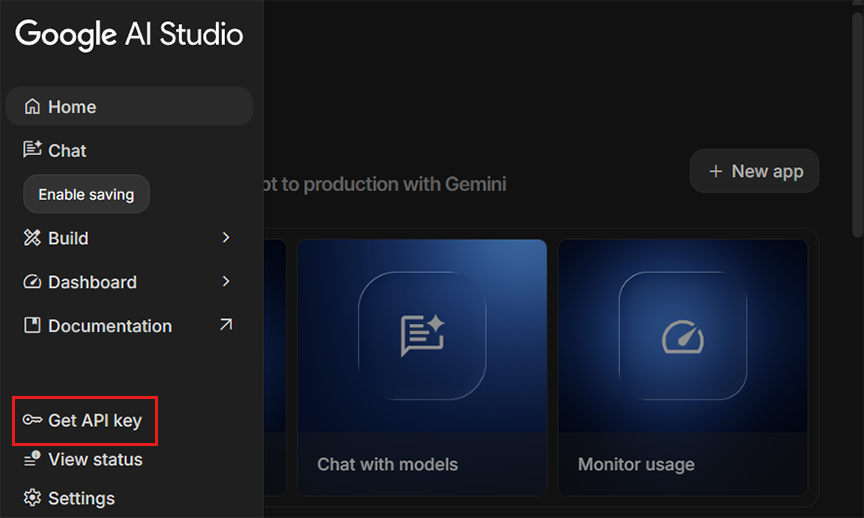Click the speedometer icon on Monitor usage card
Screen dimensions: 864x518
(683, 336)
